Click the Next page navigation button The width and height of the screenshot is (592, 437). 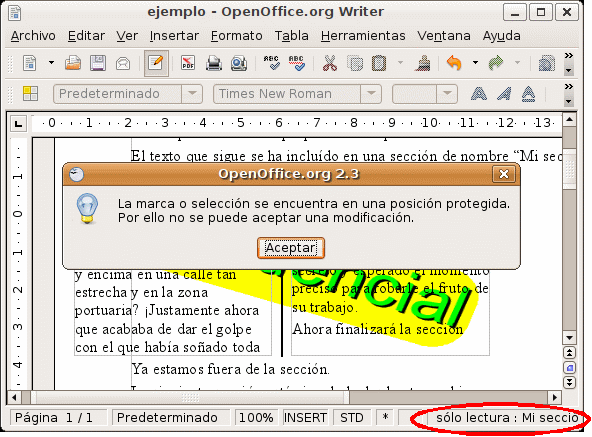[569, 382]
